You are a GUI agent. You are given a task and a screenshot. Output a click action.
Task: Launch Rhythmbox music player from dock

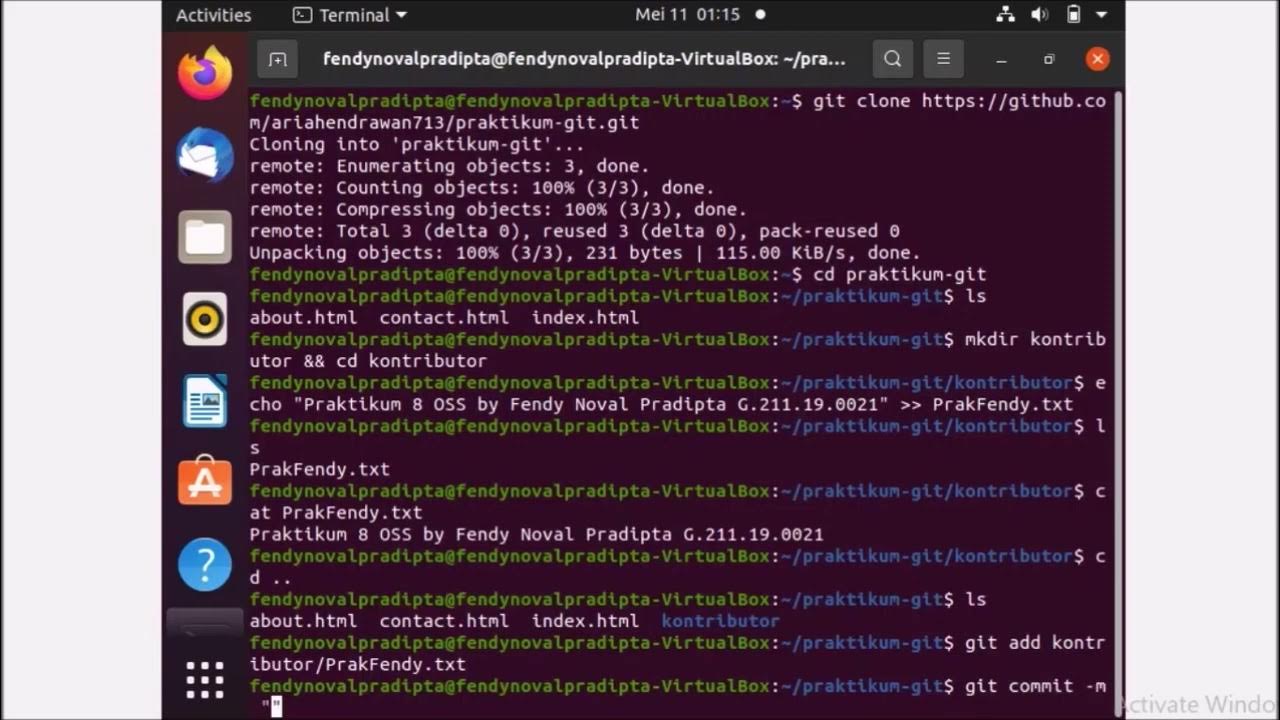[205, 319]
